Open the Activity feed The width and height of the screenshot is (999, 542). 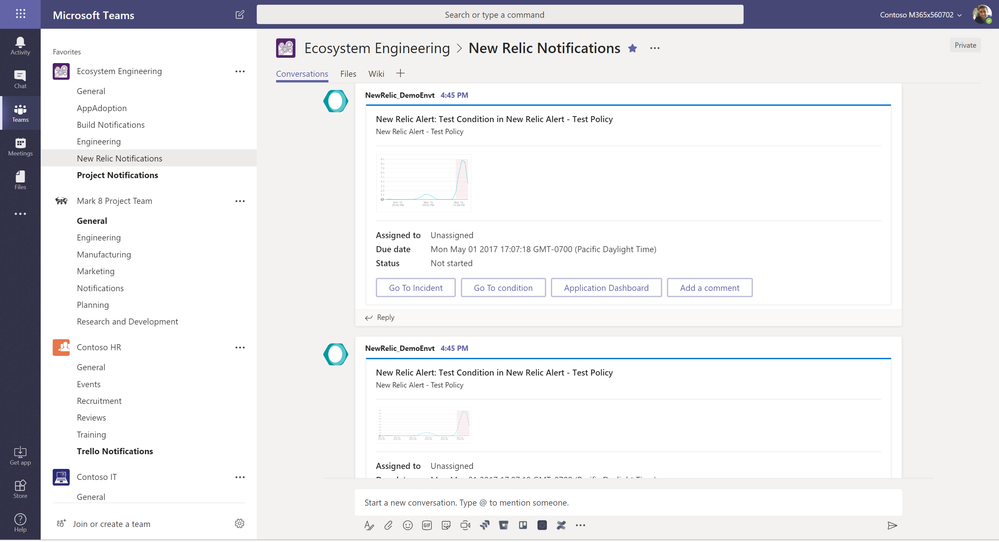(20, 45)
